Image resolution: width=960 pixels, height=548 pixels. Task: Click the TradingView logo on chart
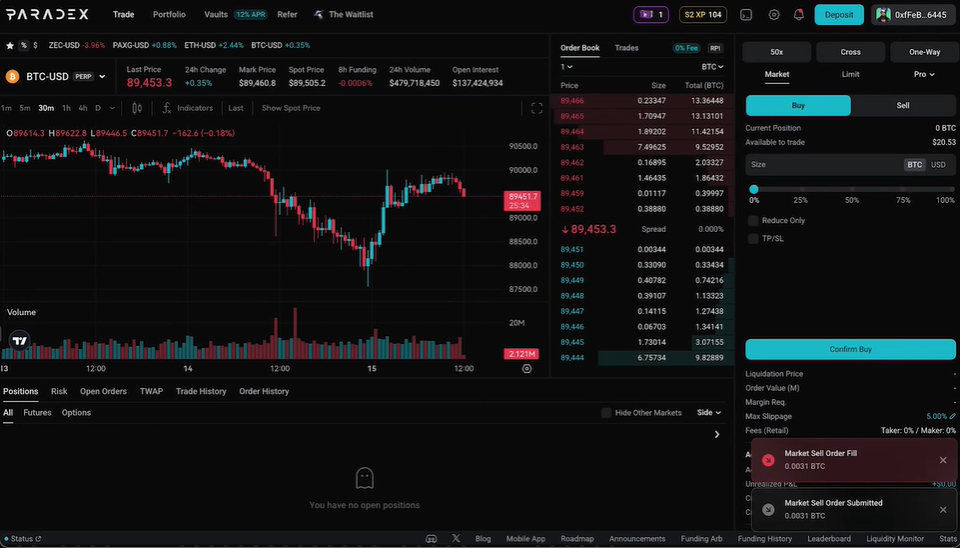20,341
